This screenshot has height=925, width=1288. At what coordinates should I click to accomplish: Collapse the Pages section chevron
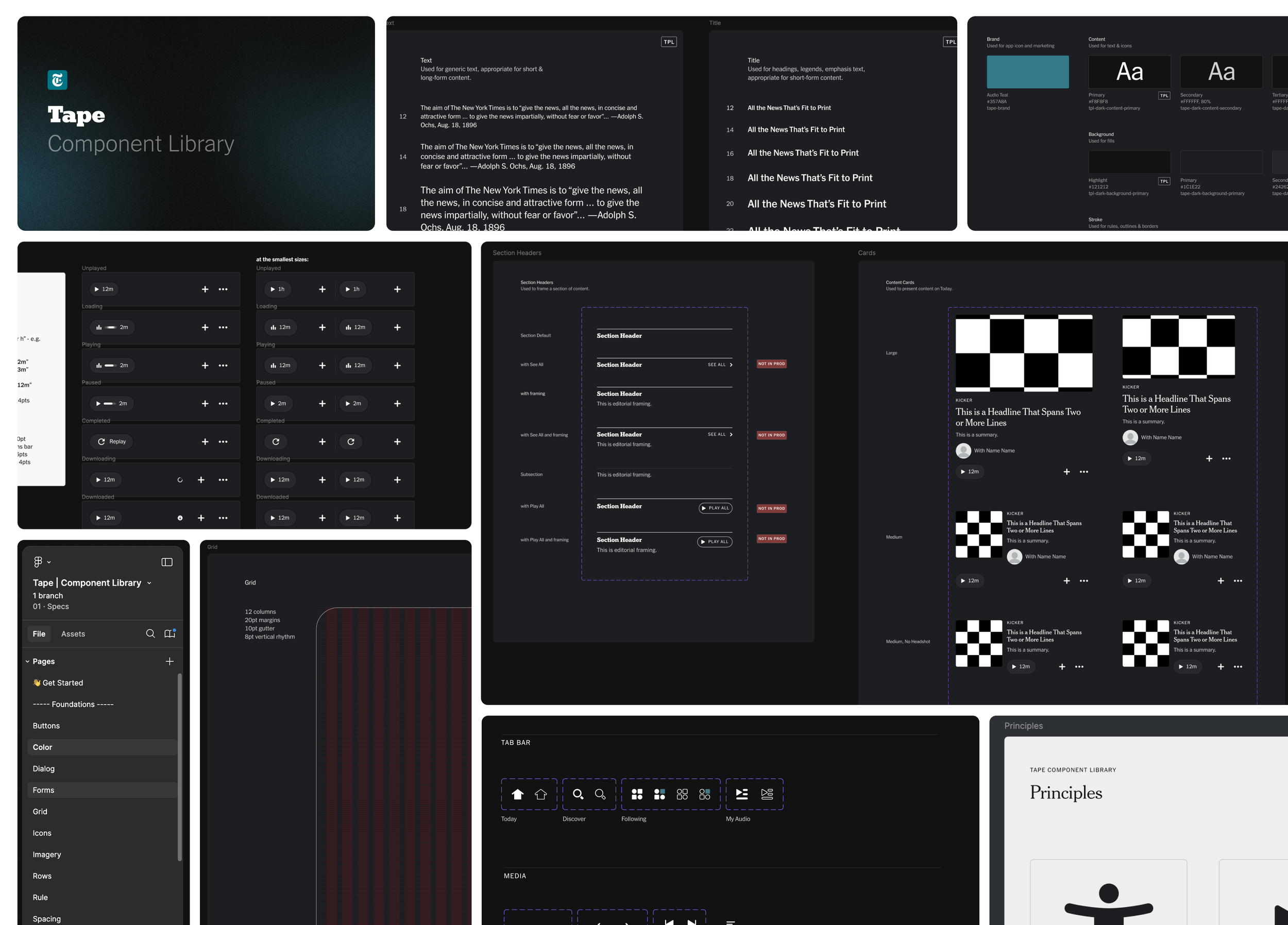click(27, 661)
